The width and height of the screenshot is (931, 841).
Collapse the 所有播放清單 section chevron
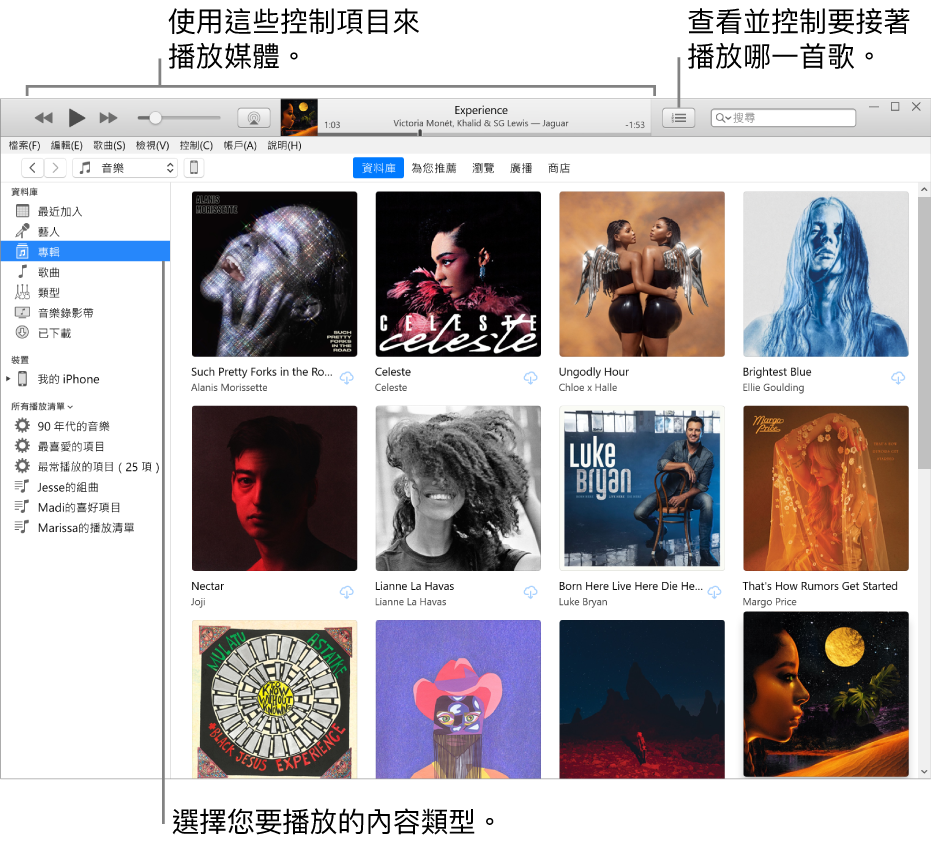(x=70, y=407)
